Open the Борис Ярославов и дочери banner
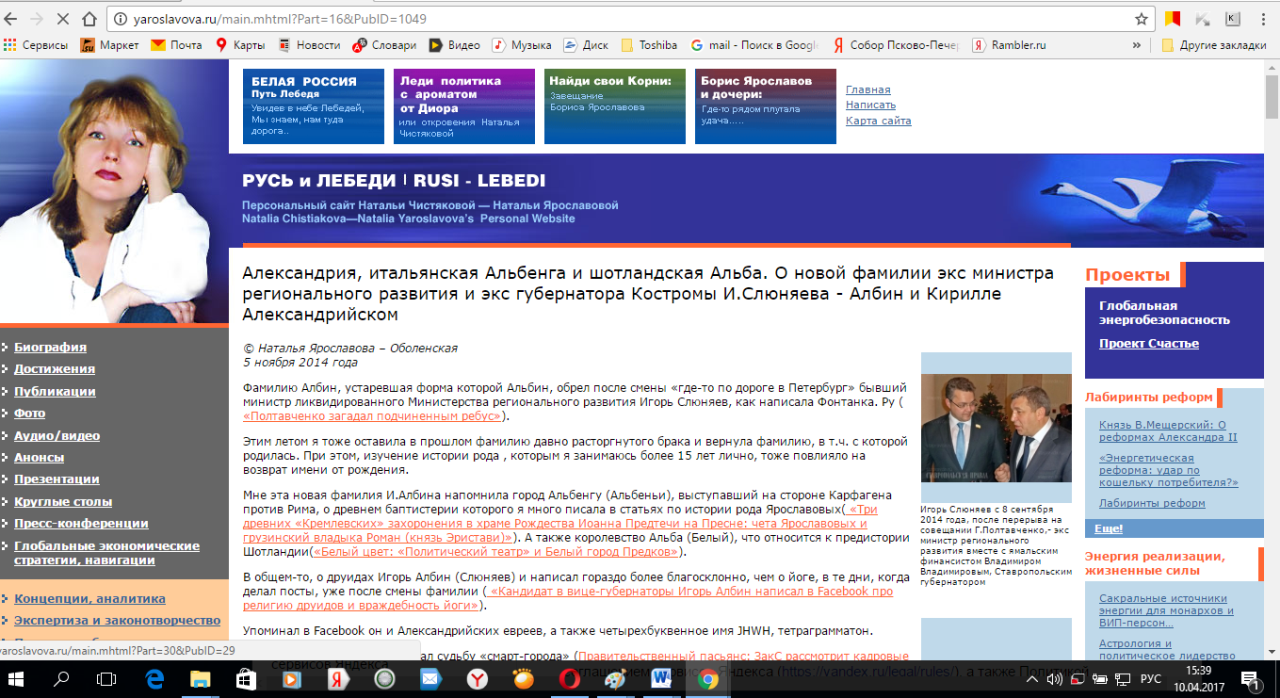 (765, 106)
